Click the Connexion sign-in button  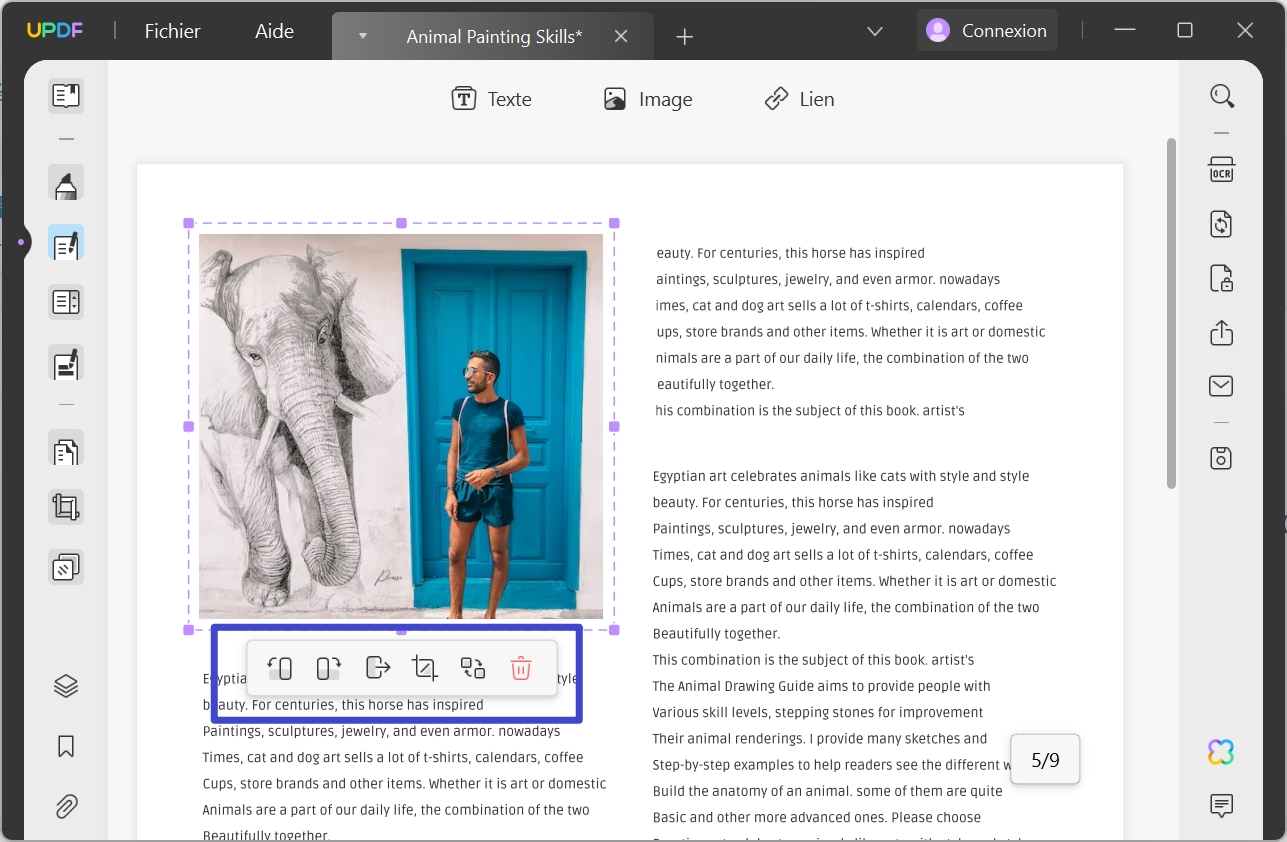tap(987, 31)
